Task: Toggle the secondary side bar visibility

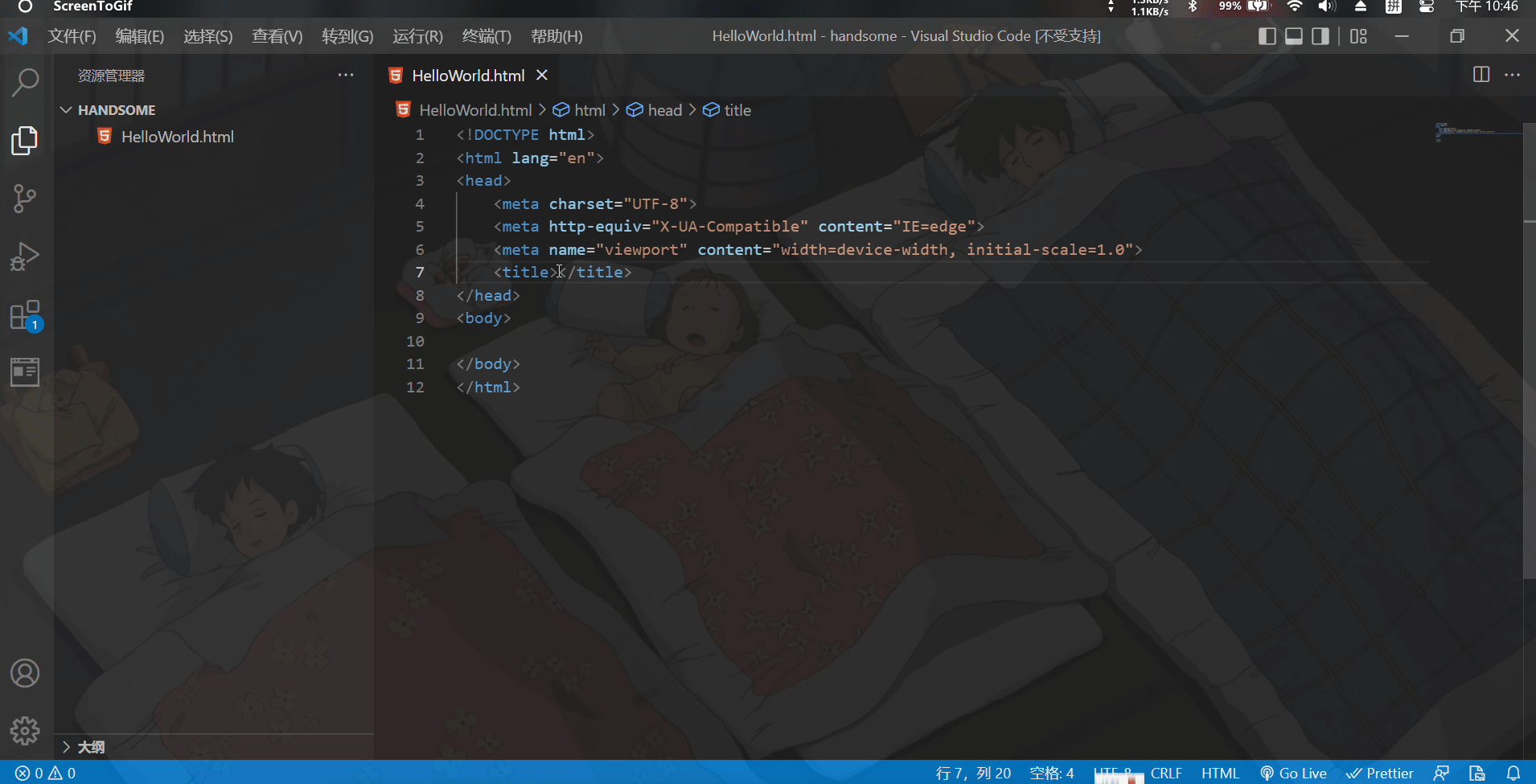Action: pos(1320,36)
